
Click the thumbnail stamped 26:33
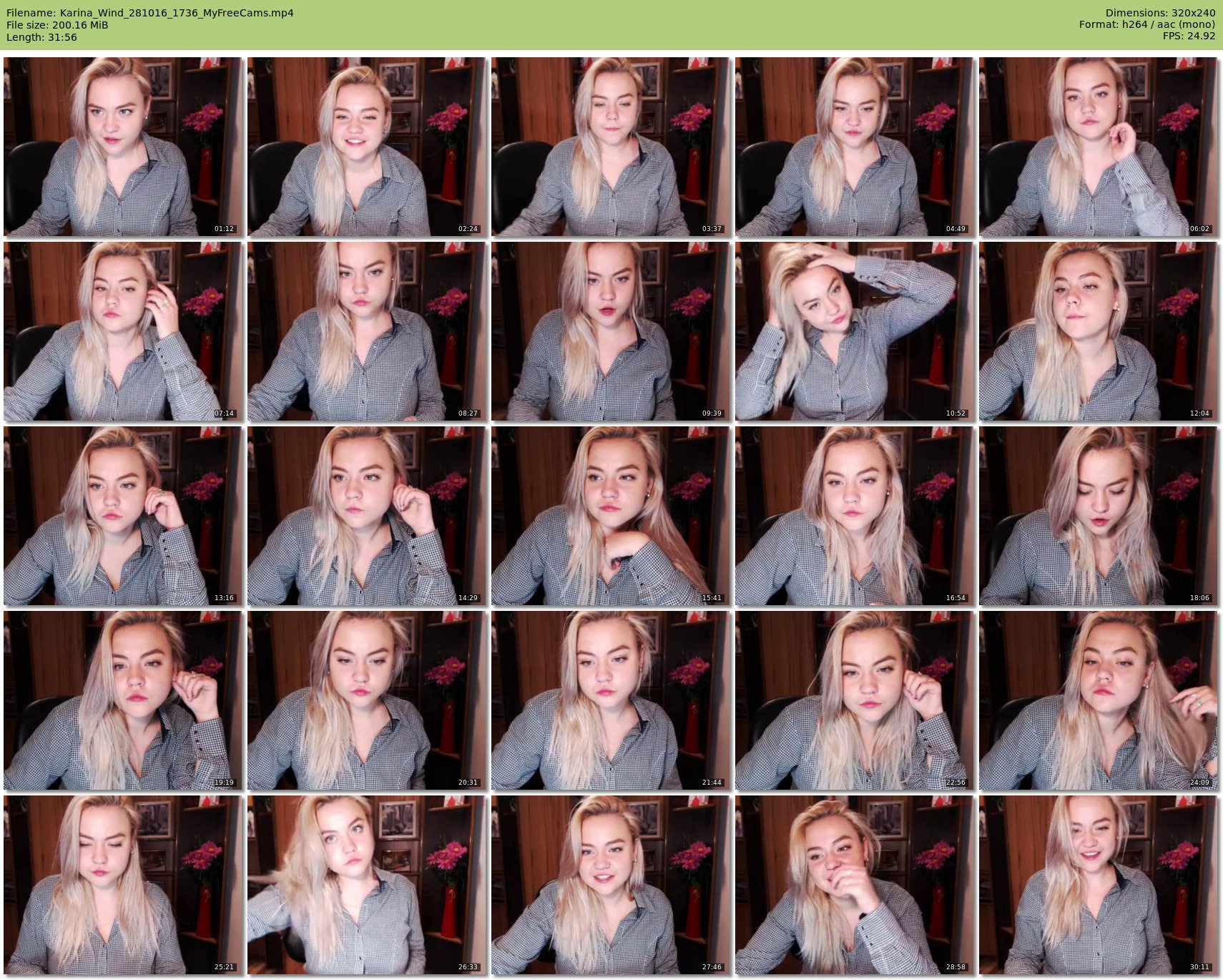pyautogui.click(x=366, y=885)
